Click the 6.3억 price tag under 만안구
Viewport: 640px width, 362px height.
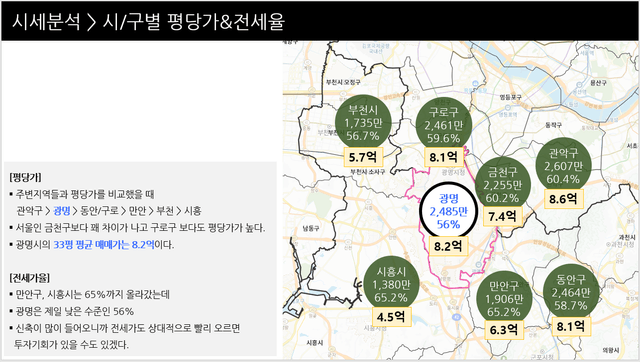504,330
